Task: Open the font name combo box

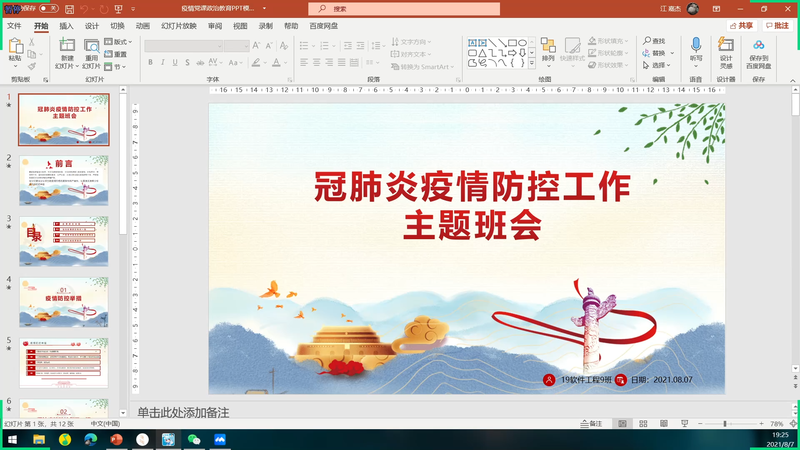Action: (x=183, y=46)
